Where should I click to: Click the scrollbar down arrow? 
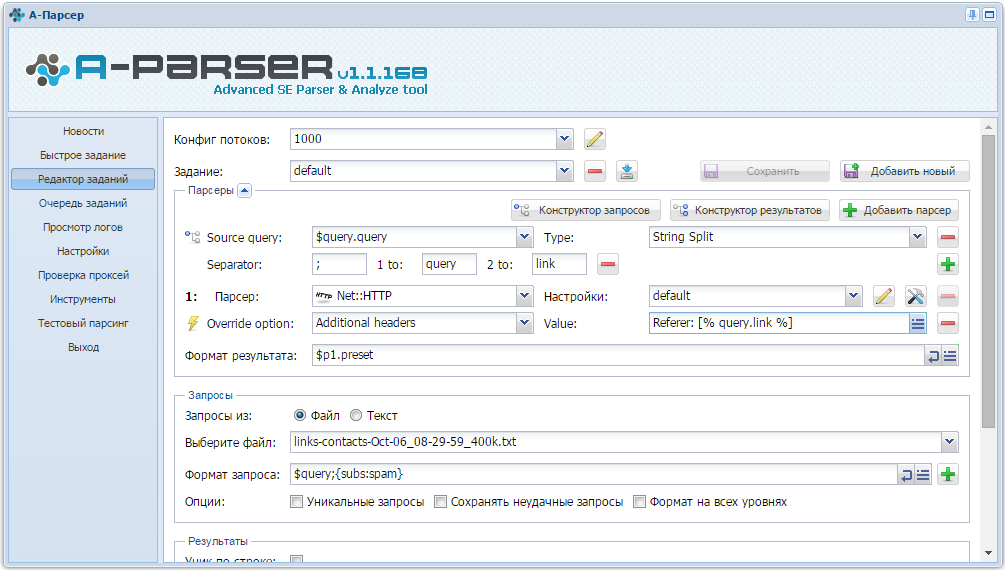988,553
